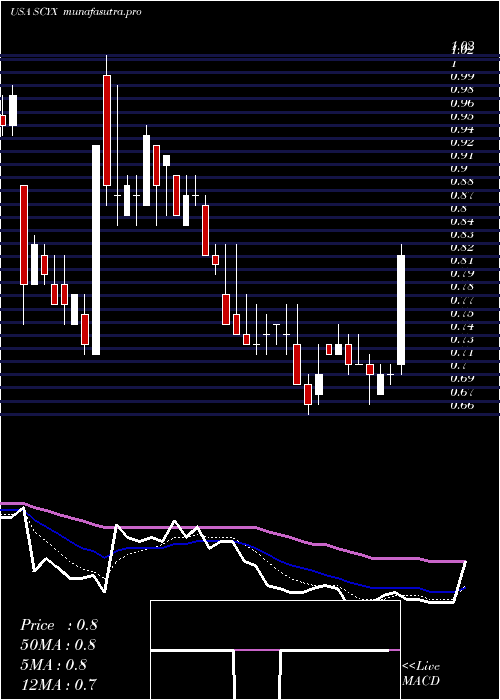Click the 'USA SCYX munafasutra.pro' chart title

(75, 12)
